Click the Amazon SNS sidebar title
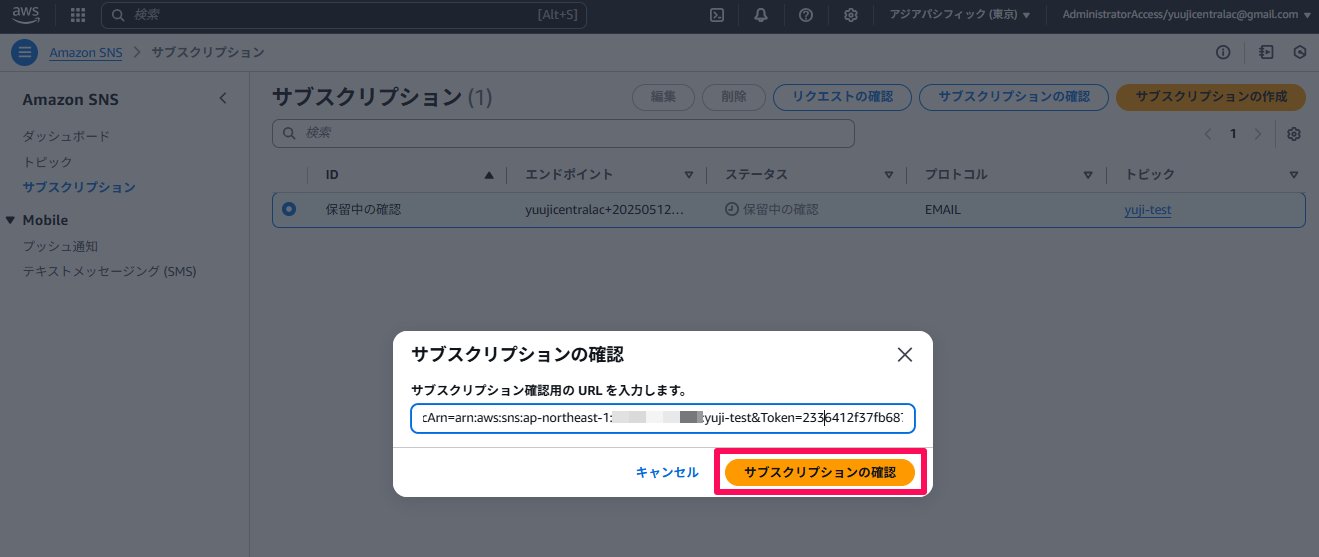 (70, 99)
